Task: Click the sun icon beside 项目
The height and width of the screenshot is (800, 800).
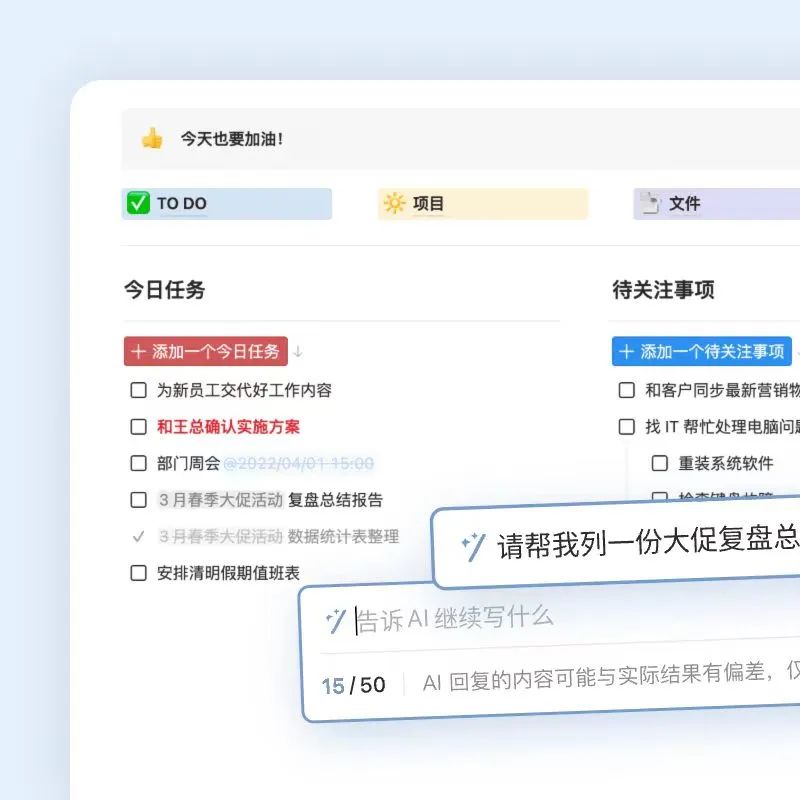Action: click(x=394, y=204)
